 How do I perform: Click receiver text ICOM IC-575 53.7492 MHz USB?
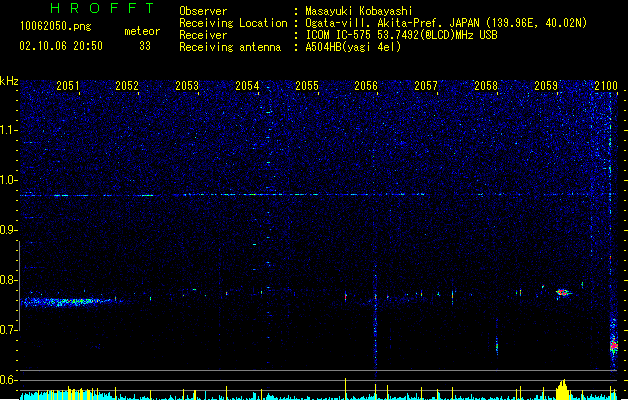pyautogui.click(x=402, y=35)
